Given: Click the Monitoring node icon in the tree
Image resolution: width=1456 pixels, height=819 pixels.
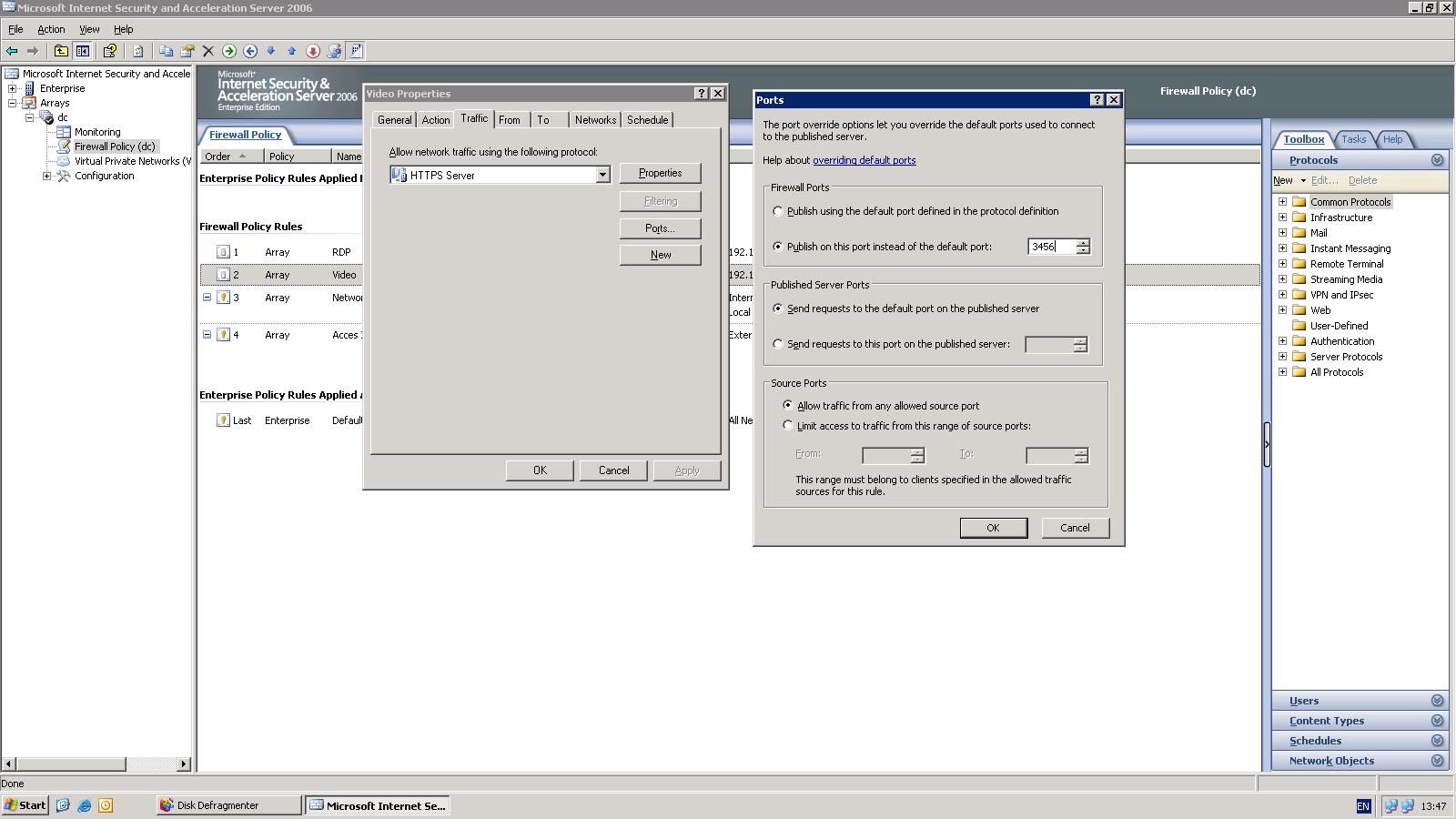Looking at the screenshot, I should point(64,132).
